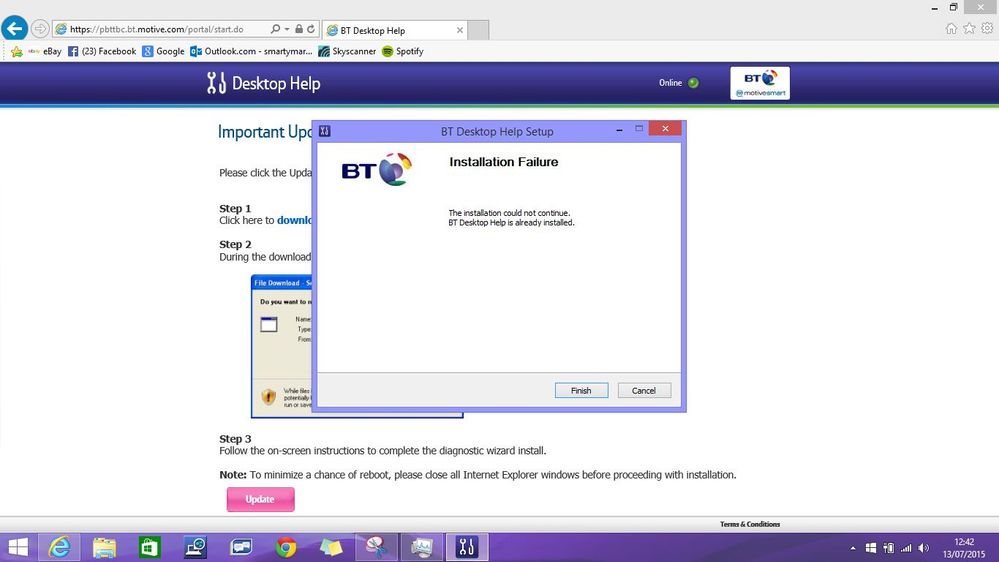Click the BT motivesmart logo badge
Screen dimensions: 999x562
[x=760, y=83]
